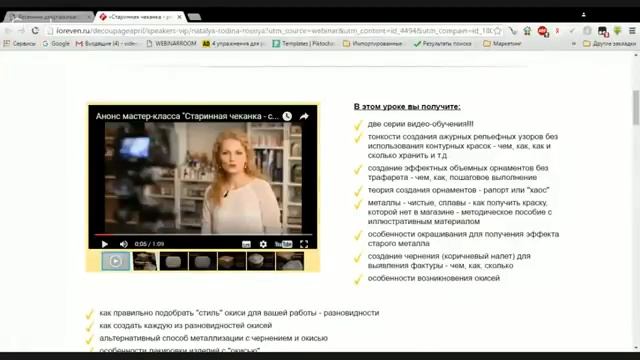Open the '4 упражнения для' bookmark
The height and width of the screenshot is (360, 640).
coord(234,43)
